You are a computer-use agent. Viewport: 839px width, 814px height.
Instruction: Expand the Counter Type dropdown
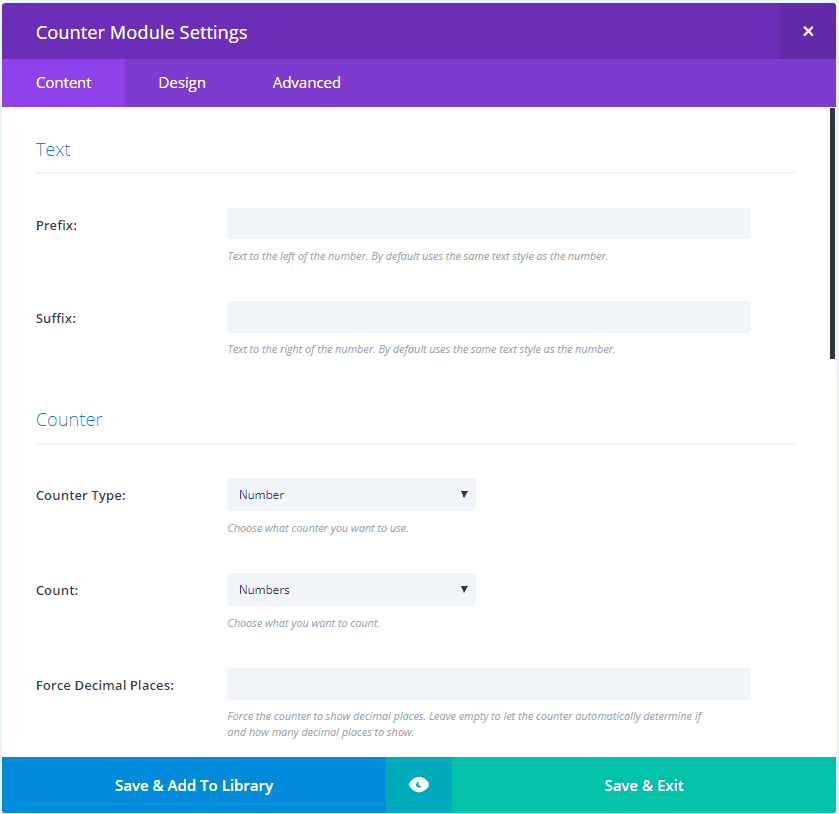click(351, 495)
